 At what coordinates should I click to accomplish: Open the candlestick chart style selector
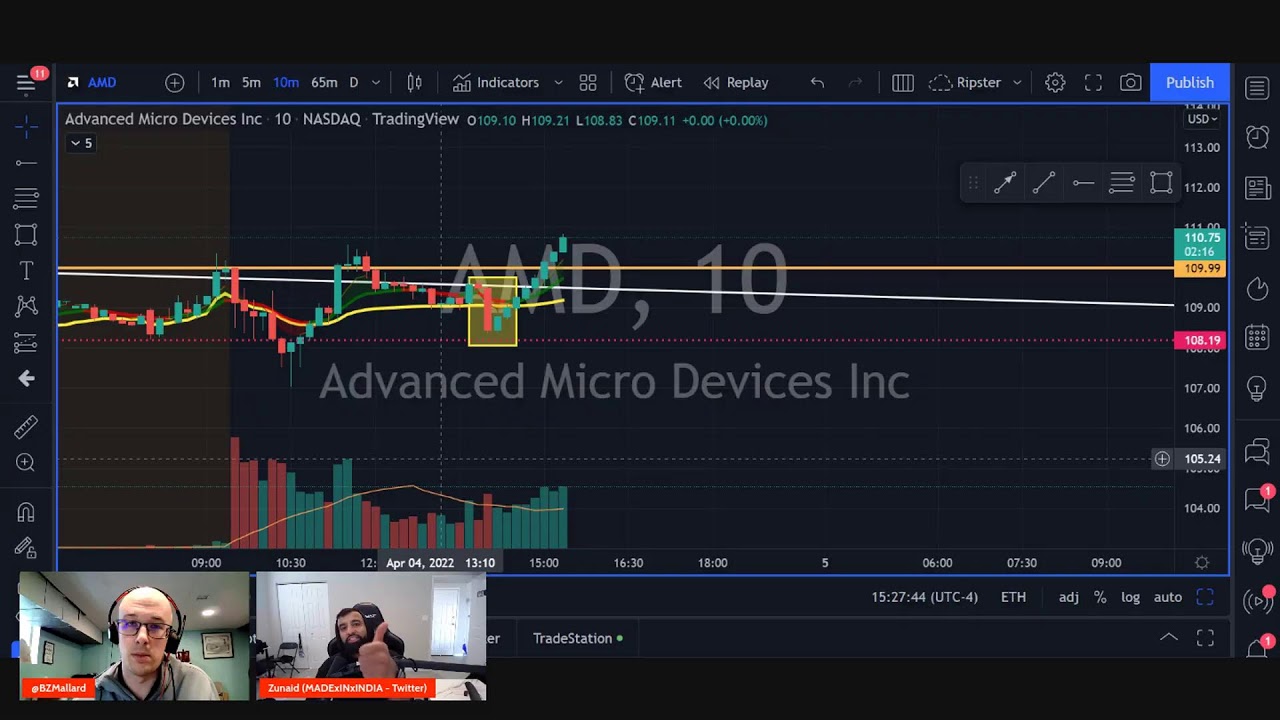point(414,83)
